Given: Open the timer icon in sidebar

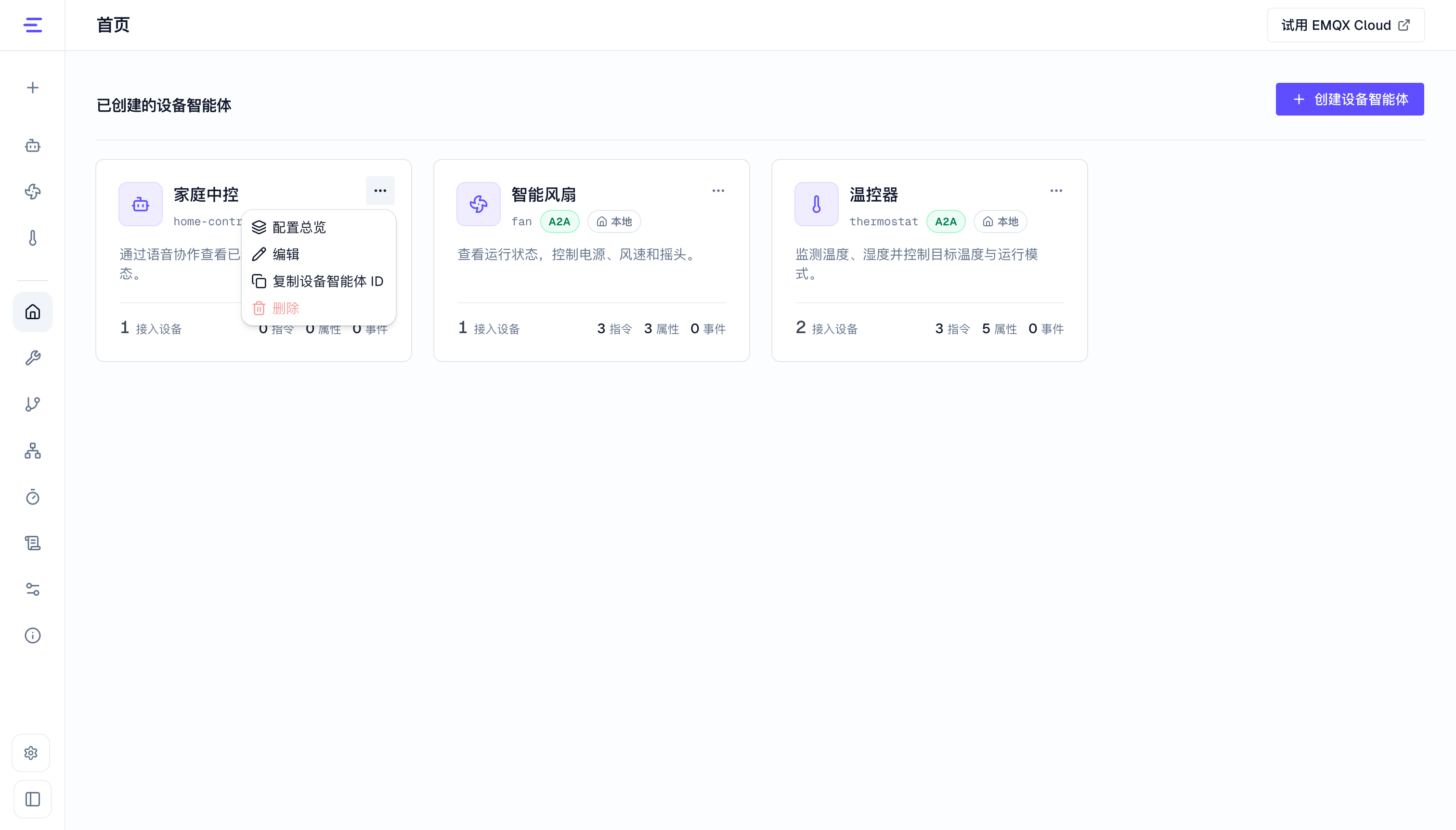Looking at the screenshot, I should pos(32,497).
